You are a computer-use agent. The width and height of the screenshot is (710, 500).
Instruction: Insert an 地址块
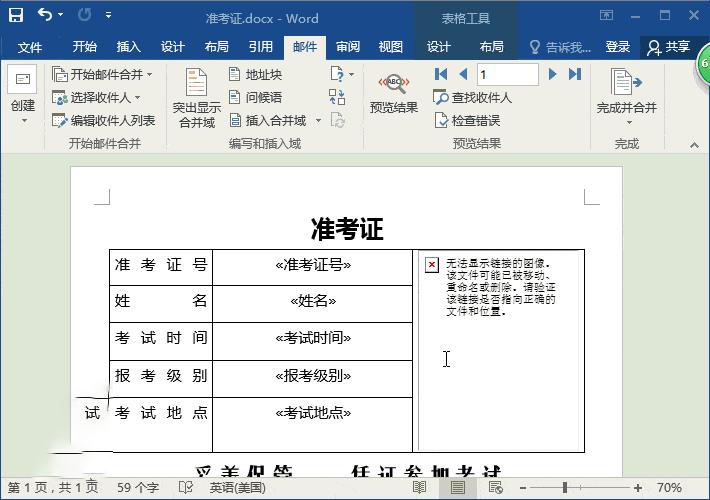click(255, 74)
